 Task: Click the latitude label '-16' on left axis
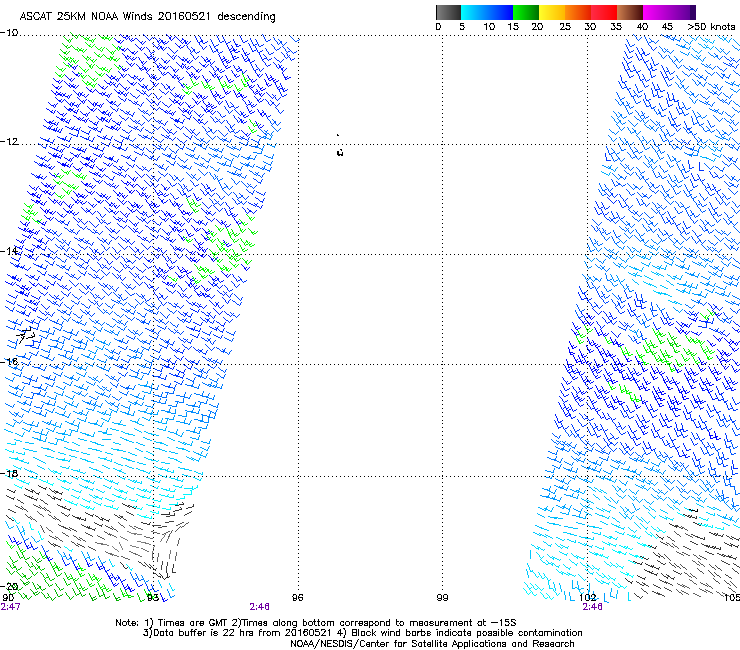pos(9,362)
